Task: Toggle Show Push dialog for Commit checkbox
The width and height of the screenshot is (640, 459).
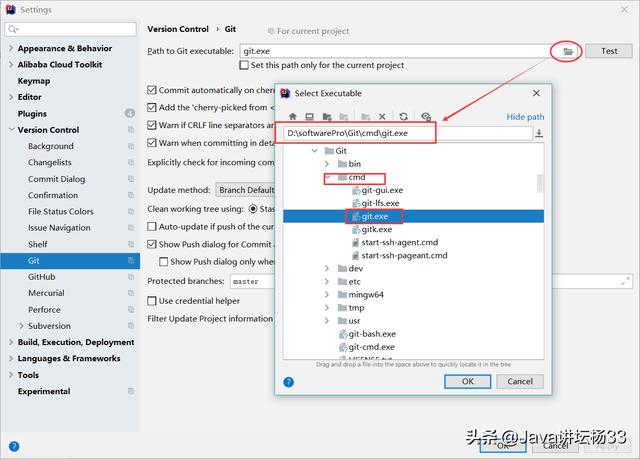Action: (151, 244)
